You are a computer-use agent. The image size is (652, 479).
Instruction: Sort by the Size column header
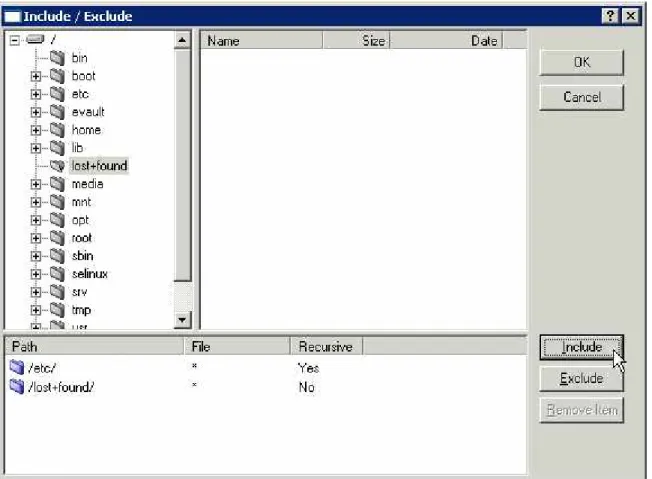(356, 41)
